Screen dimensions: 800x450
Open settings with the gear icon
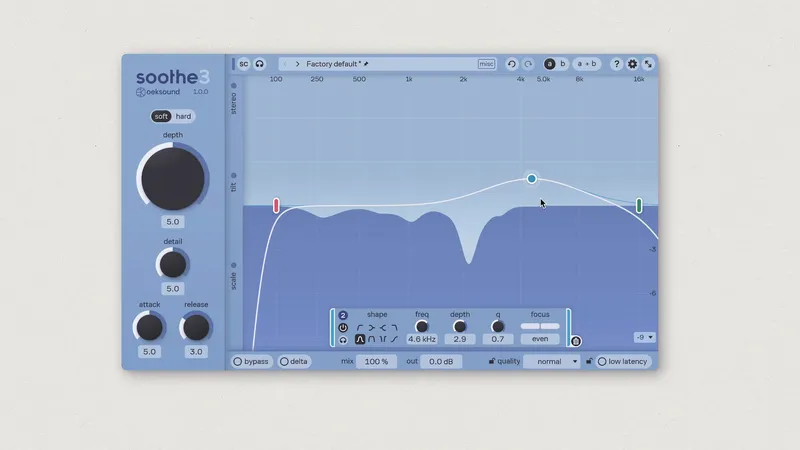(x=632, y=64)
